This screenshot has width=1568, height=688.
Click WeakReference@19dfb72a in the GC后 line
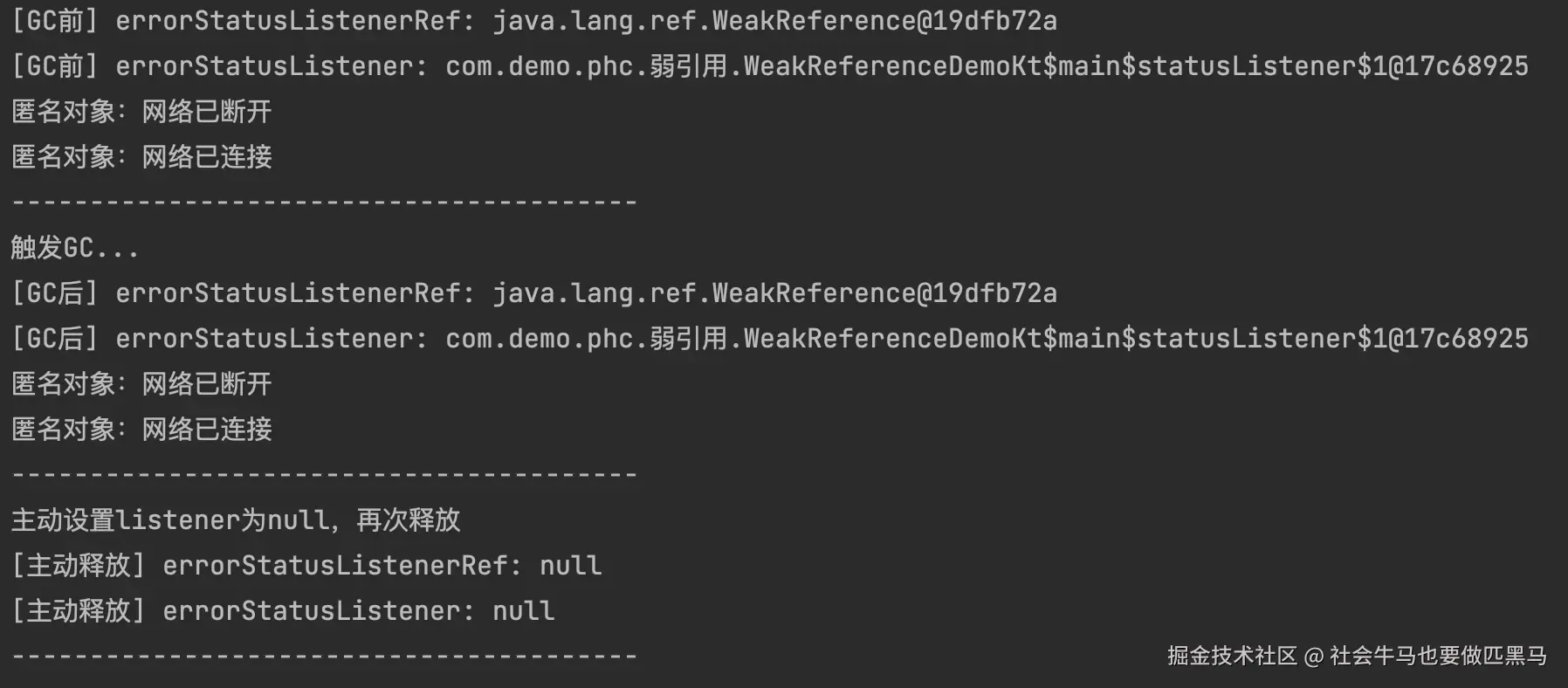(x=884, y=293)
